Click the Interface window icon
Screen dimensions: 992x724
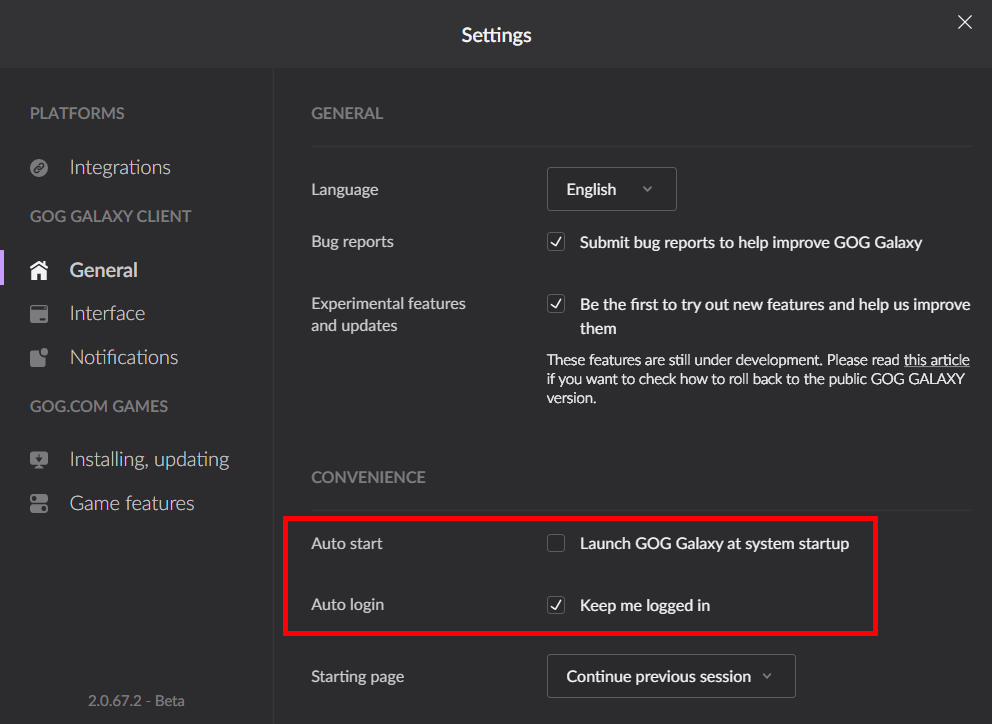pos(39,314)
